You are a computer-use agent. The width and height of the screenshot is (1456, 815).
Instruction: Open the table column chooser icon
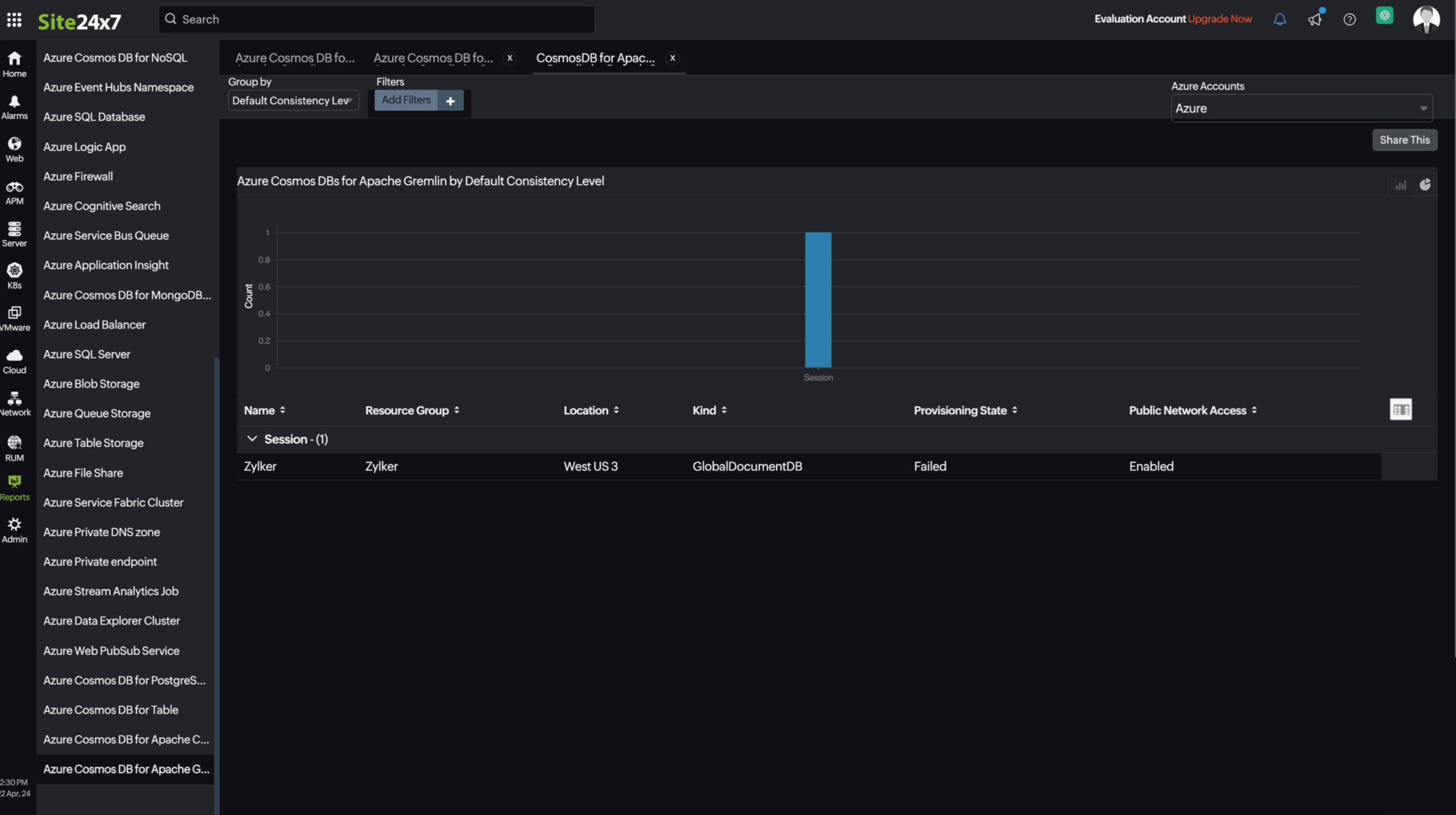[1401, 410]
